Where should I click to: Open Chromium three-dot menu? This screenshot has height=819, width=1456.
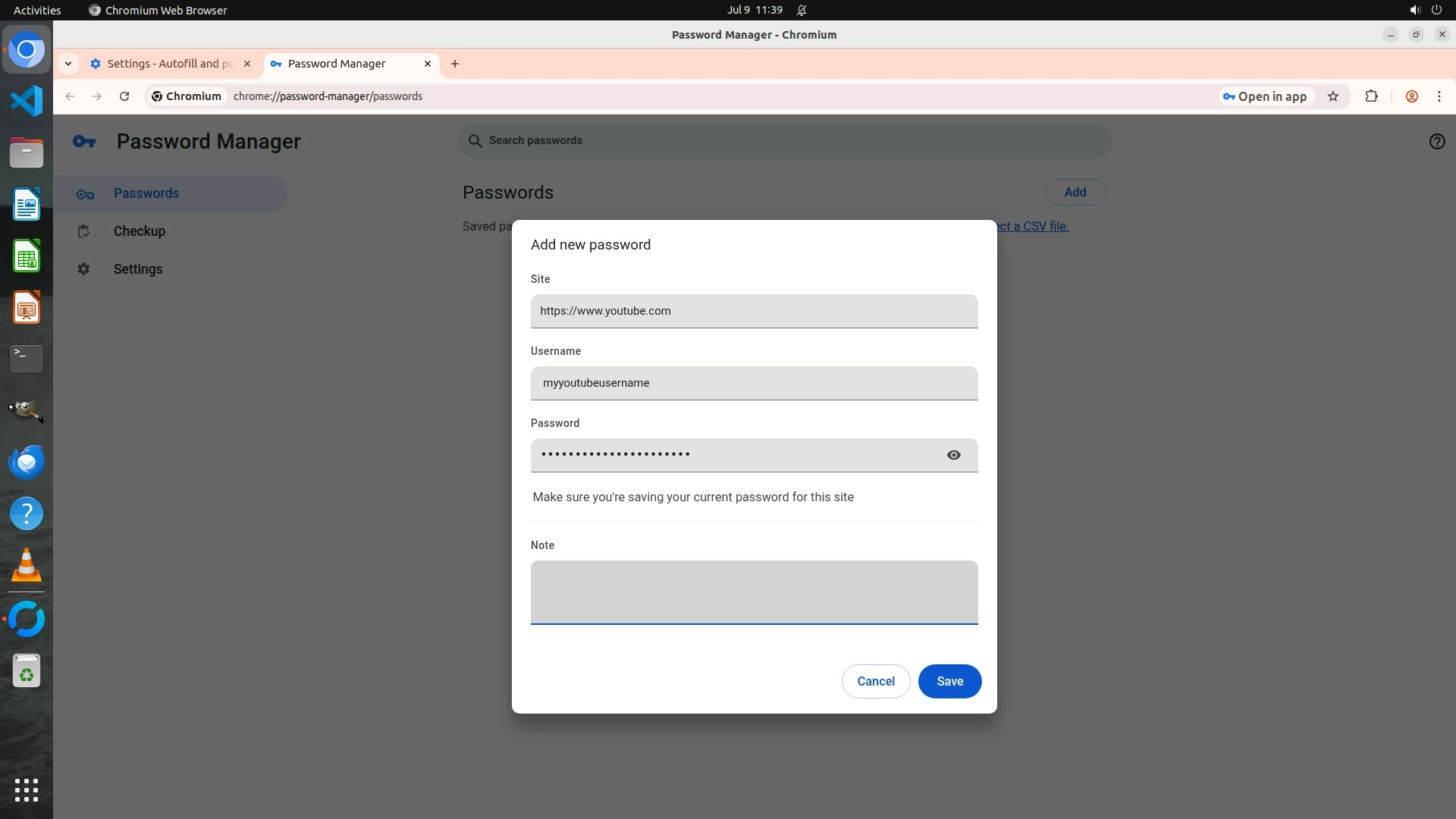tap(1439, 96)
